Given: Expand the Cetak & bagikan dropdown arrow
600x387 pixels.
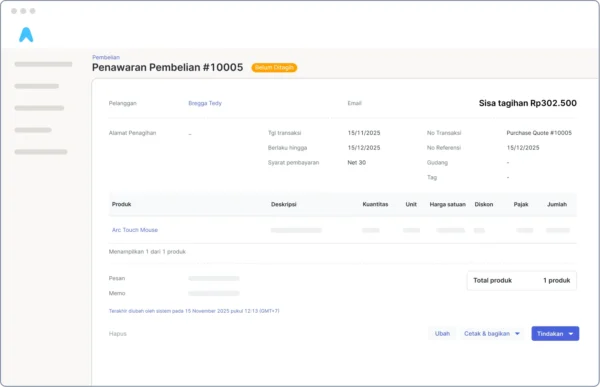Looking at the screenshot, I should pos(517,334).
